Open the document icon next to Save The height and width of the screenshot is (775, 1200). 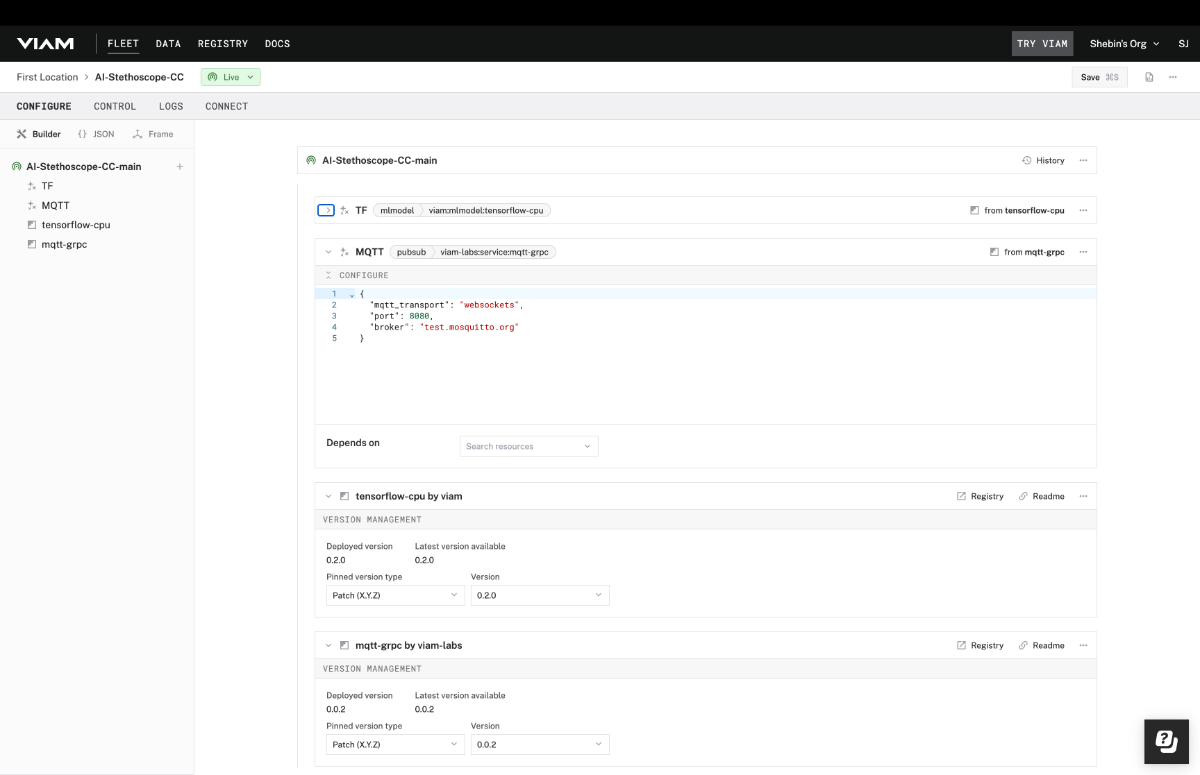click(x=1149, y=77)
